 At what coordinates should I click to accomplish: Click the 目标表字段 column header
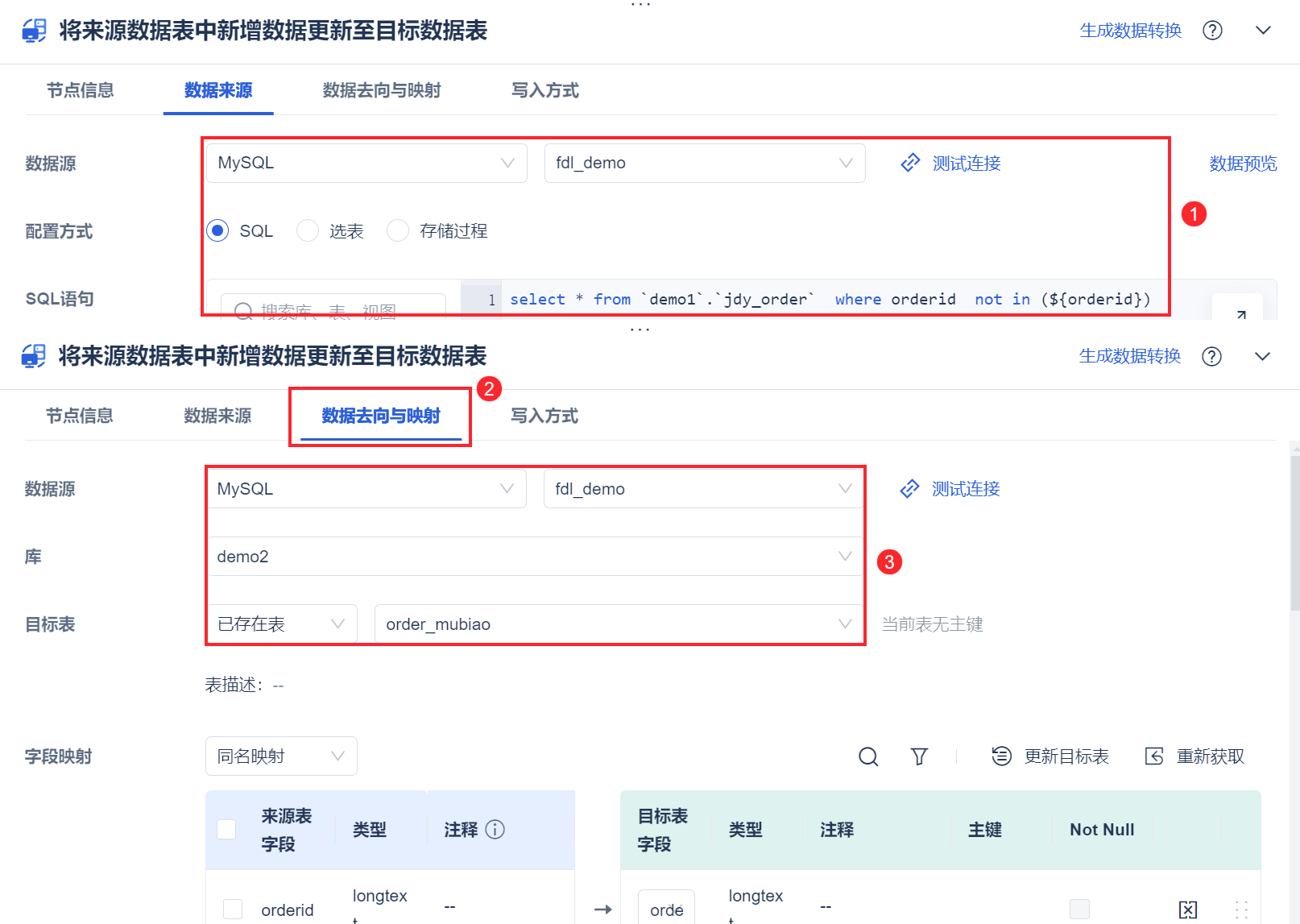coord(662,830)
